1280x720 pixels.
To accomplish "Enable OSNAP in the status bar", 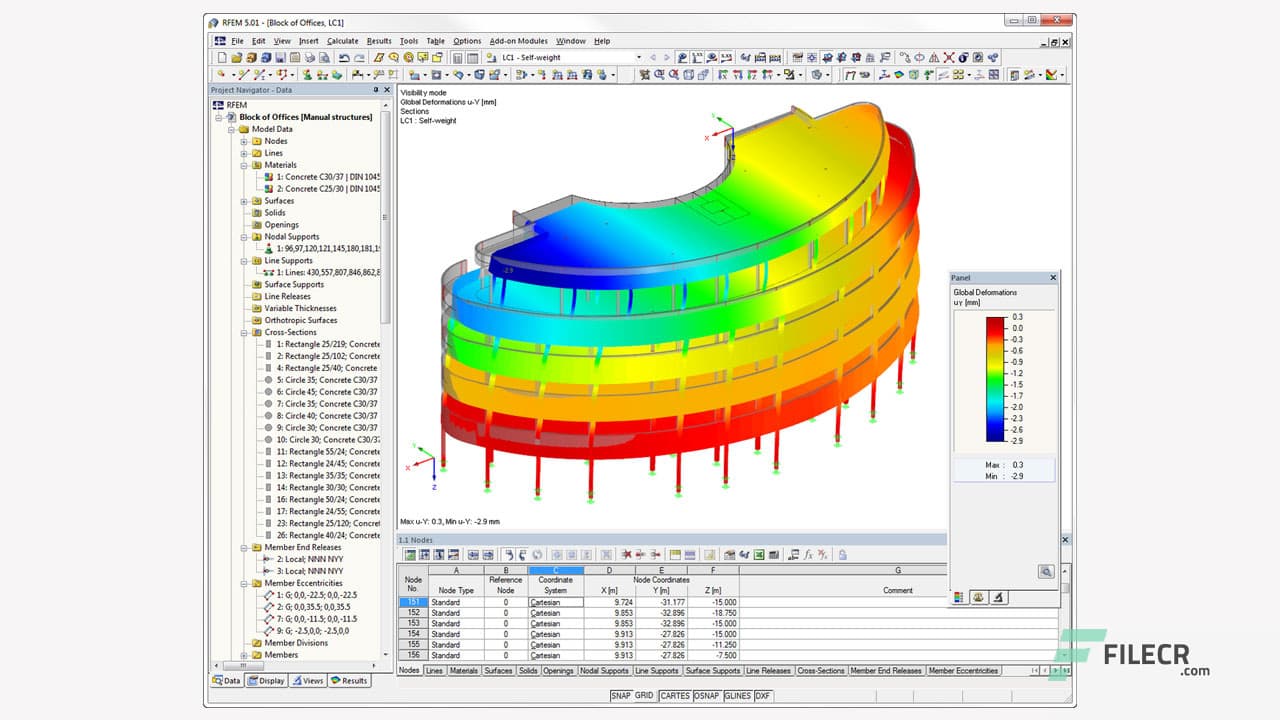I will (x=706, y=697).
